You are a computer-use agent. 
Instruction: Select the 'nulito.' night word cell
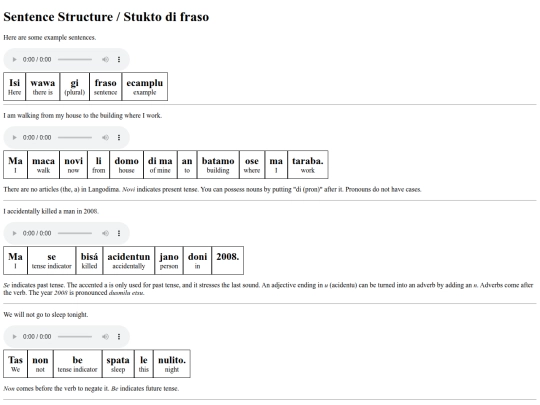pos(172,364)
